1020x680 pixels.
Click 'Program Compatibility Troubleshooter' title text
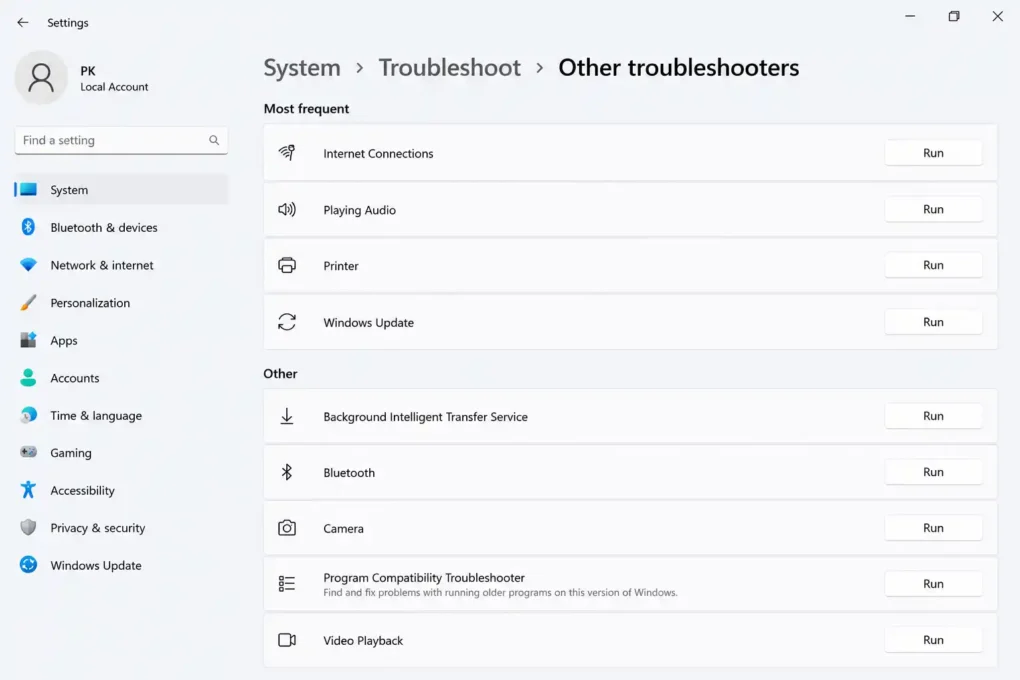423,577
